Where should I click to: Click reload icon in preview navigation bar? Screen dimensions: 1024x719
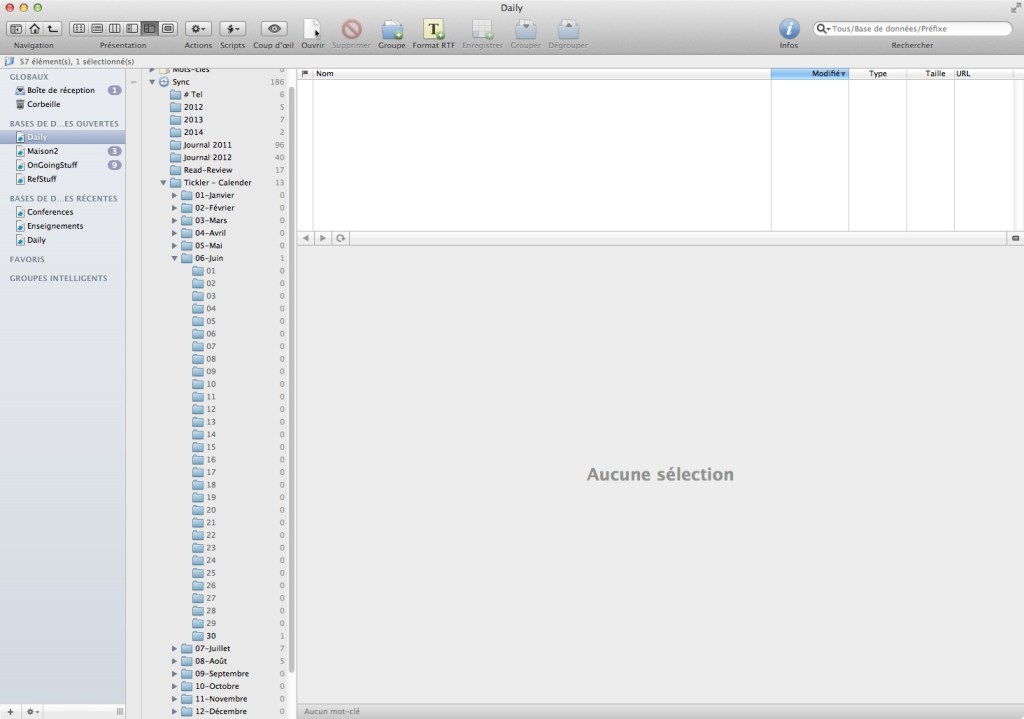point(341,238)
